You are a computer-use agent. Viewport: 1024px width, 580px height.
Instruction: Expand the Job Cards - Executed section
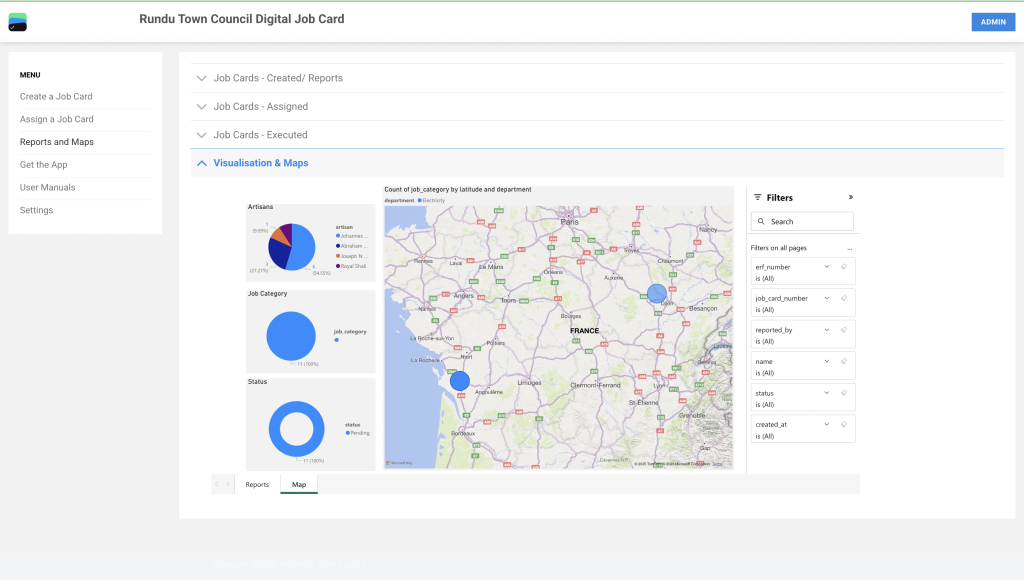coord(260,134)
